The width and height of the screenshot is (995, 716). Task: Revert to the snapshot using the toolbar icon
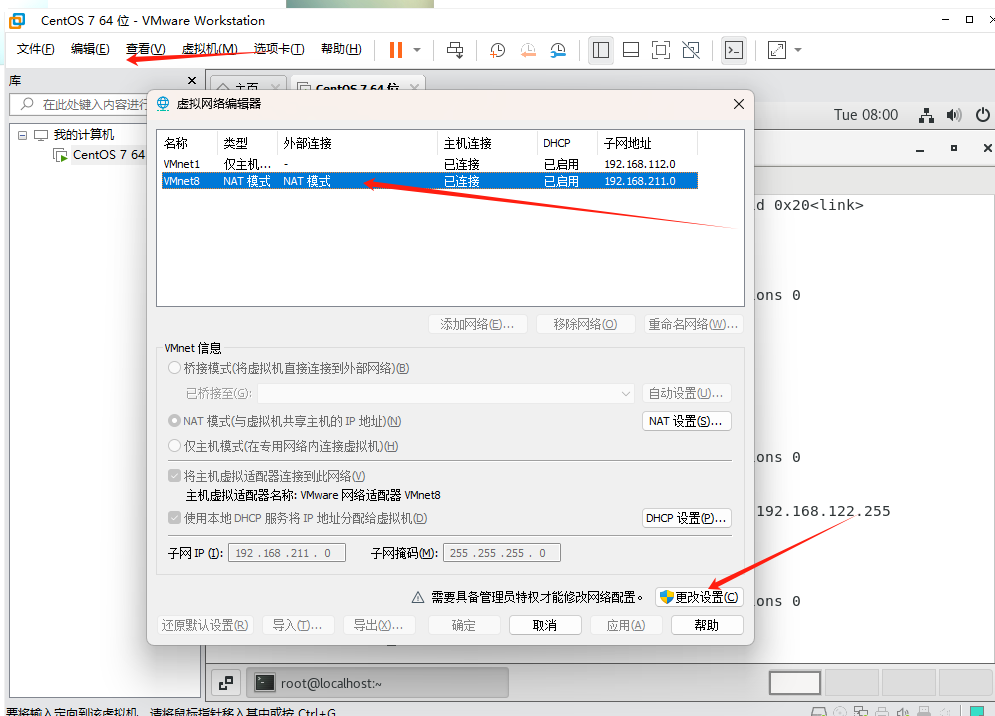click(528, 50)
